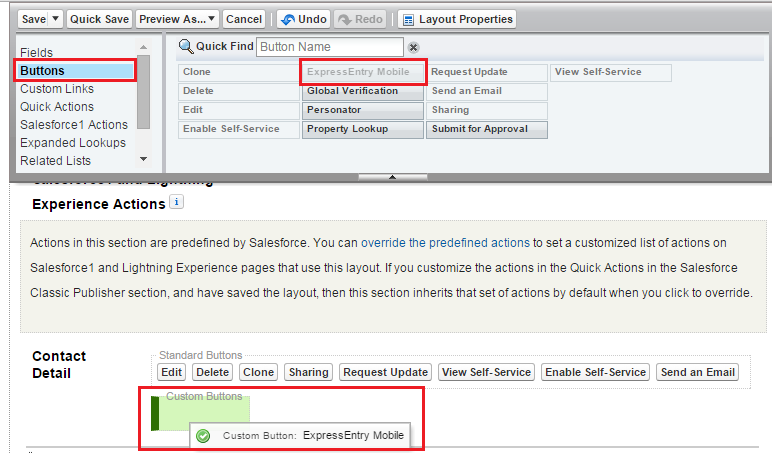772x453 pixels.
Task: Select Sharing palette item
Action: point(487,110)
